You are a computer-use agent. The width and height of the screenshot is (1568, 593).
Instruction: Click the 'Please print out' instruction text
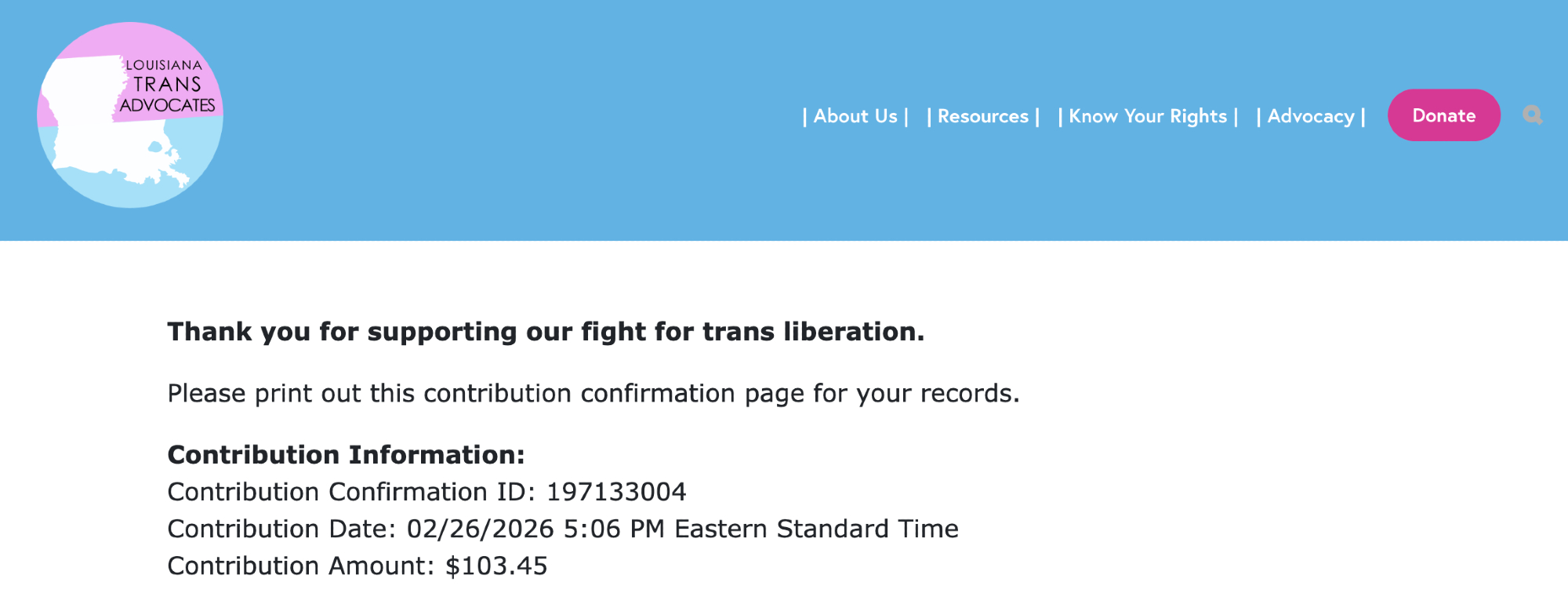(x=593, y=393)
